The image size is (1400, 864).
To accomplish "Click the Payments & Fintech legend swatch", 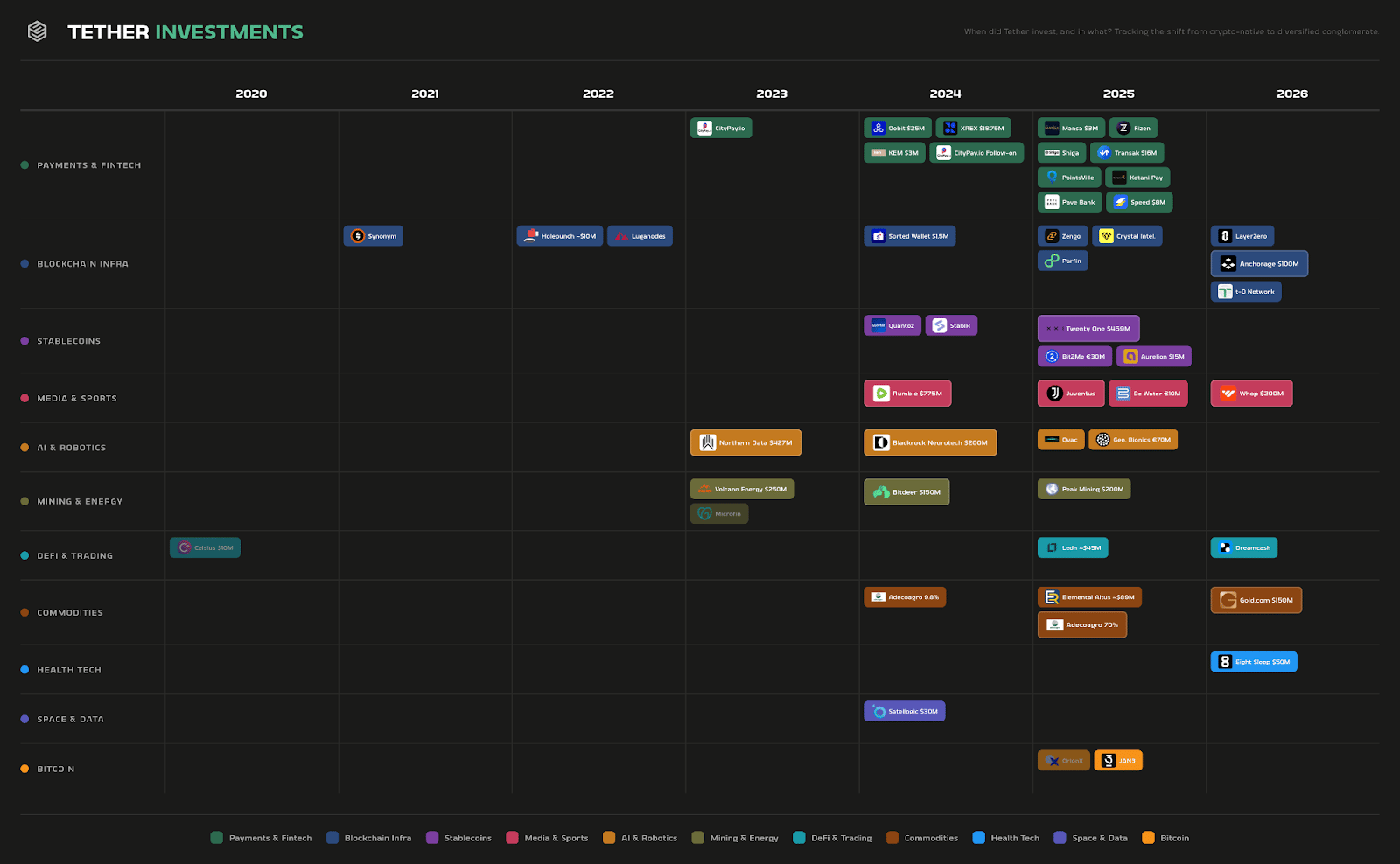I will click(217, 838).
